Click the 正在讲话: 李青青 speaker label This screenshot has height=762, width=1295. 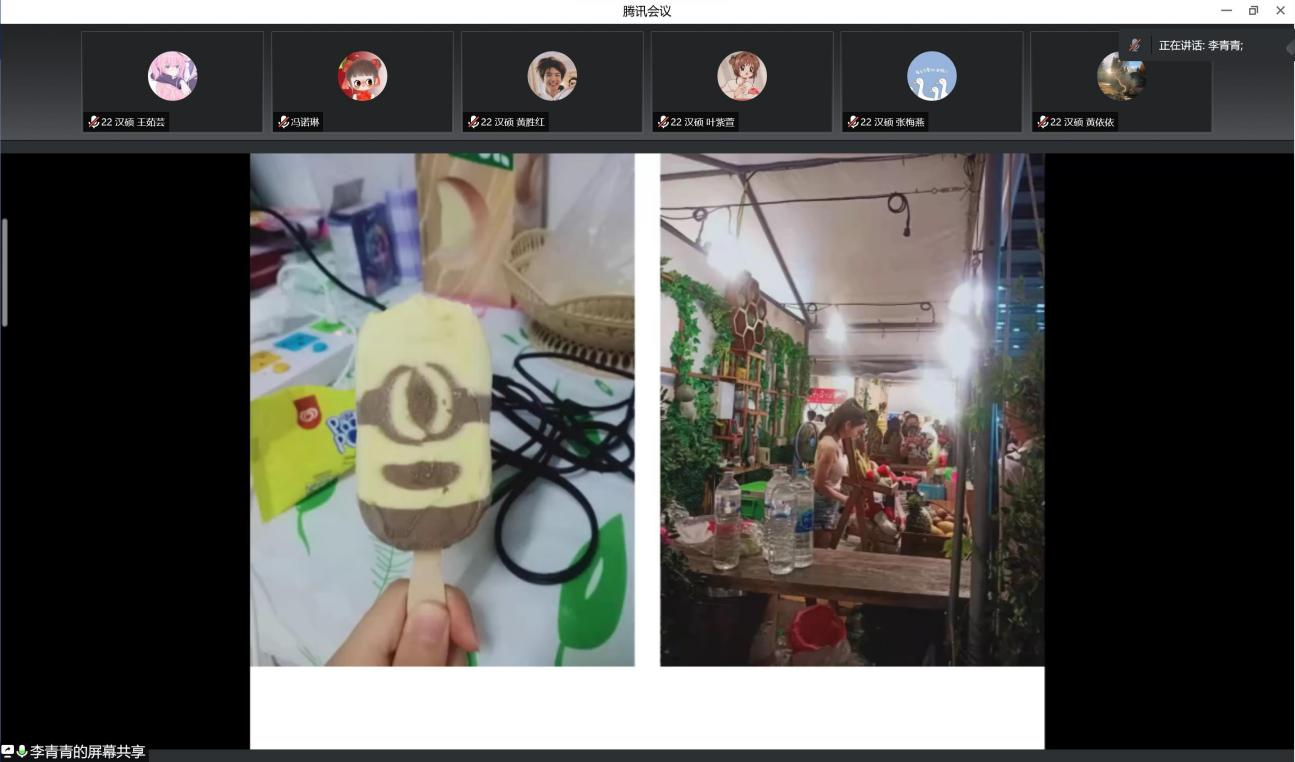[x=1200, y=46]
